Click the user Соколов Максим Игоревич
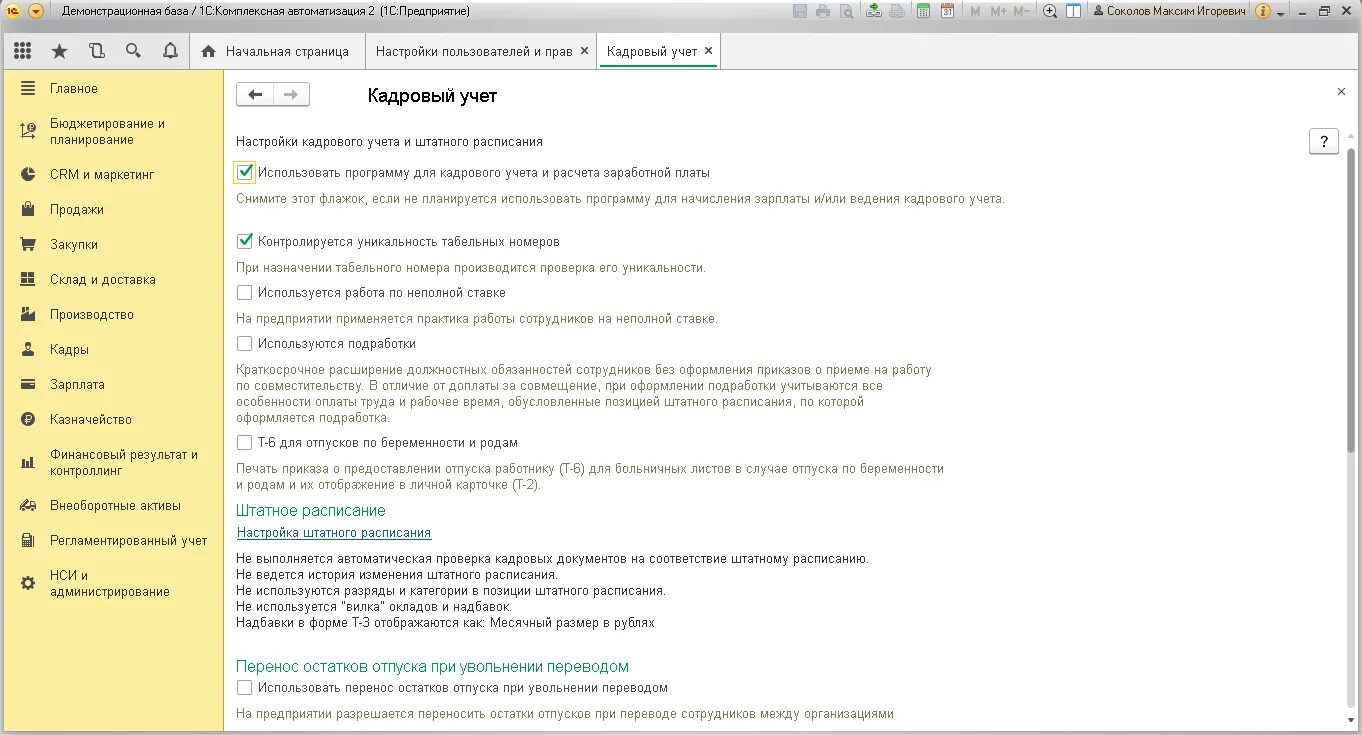1362x735 pixels. 1169,11
